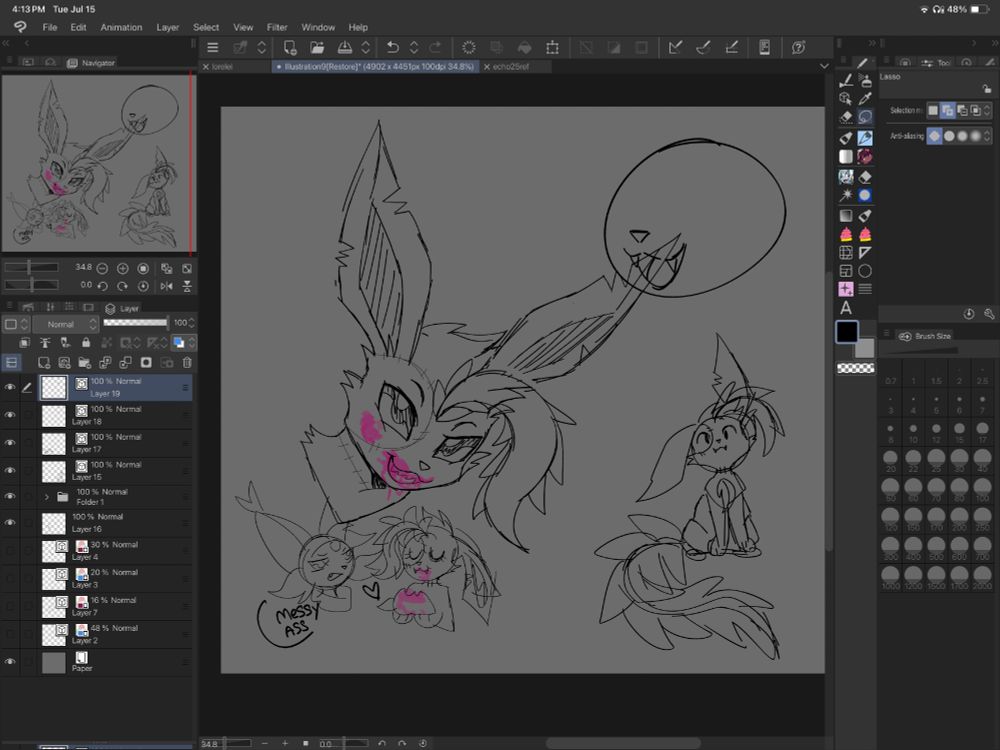Image resolution: width=1000 pixels, height=750 pixels.
Task: Click the Create Layer Mask icon
Action: (x=146, y=363)
